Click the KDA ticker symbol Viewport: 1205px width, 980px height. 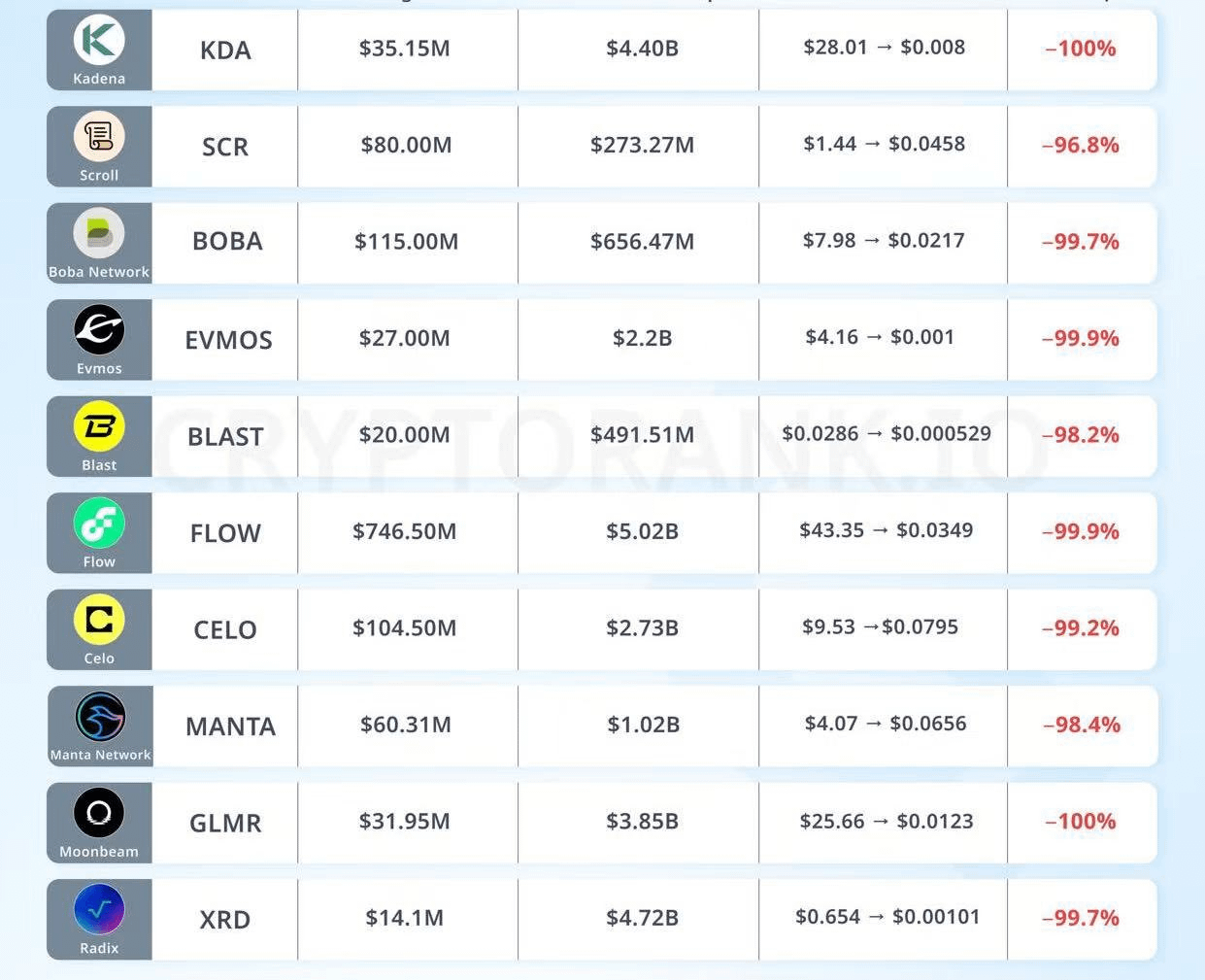tap(225, 51)
